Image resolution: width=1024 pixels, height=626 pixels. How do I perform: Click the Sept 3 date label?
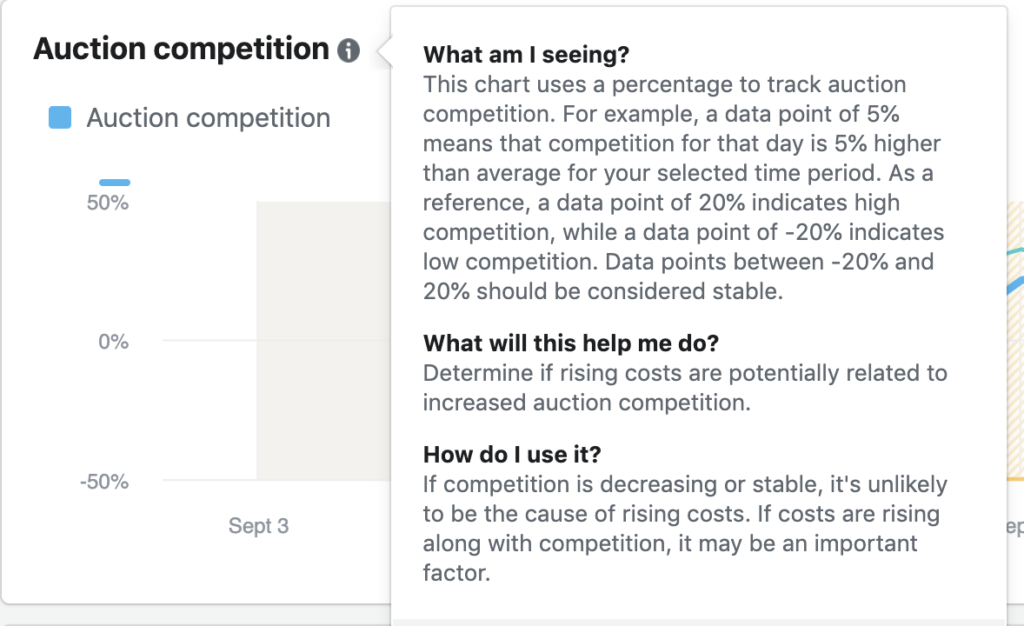[259, 526]
